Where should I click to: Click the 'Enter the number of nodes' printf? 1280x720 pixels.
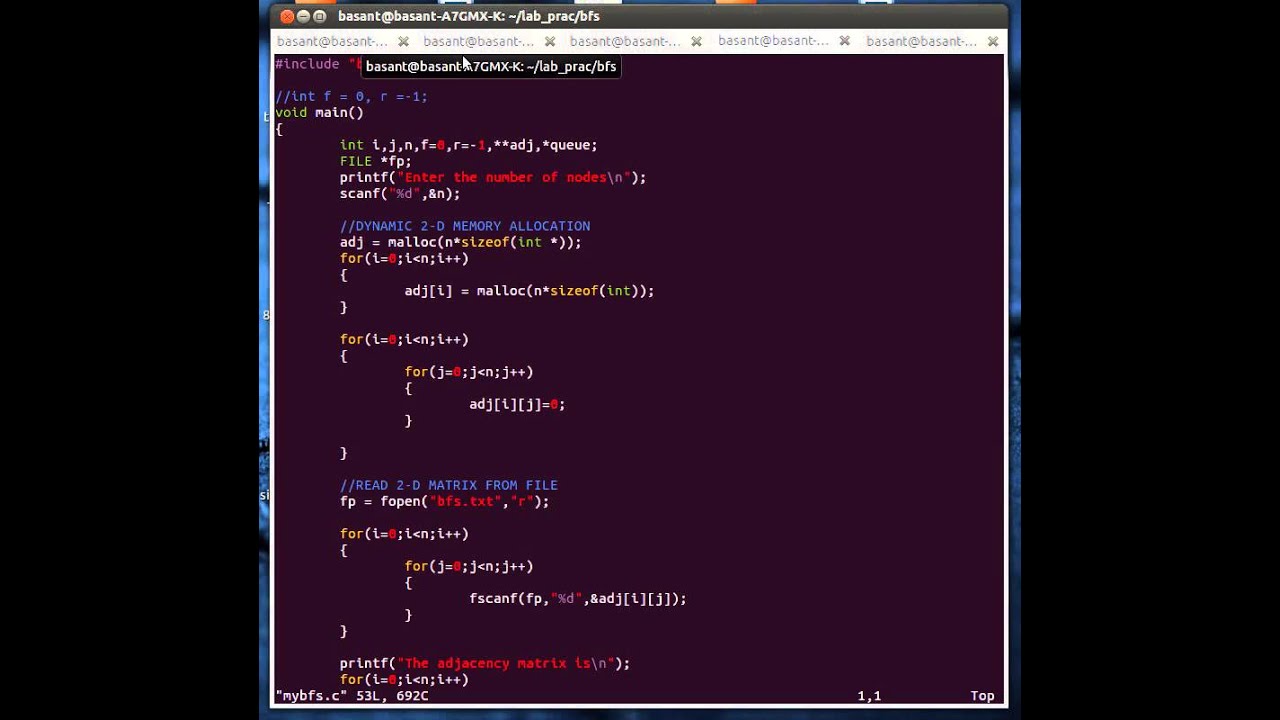pyautogui.click(x=493, y=177)
